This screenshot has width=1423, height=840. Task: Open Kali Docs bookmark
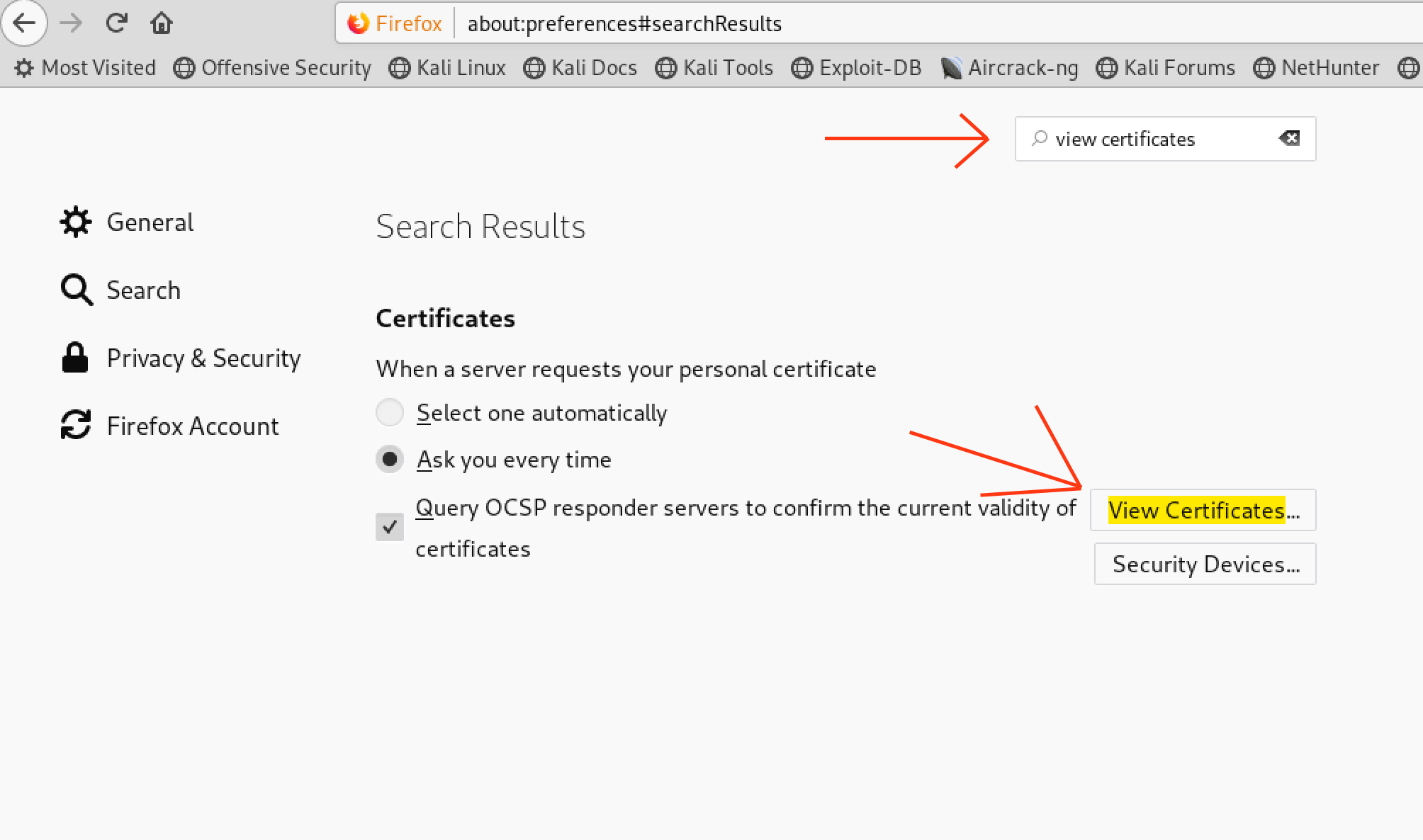pos(580,68)
